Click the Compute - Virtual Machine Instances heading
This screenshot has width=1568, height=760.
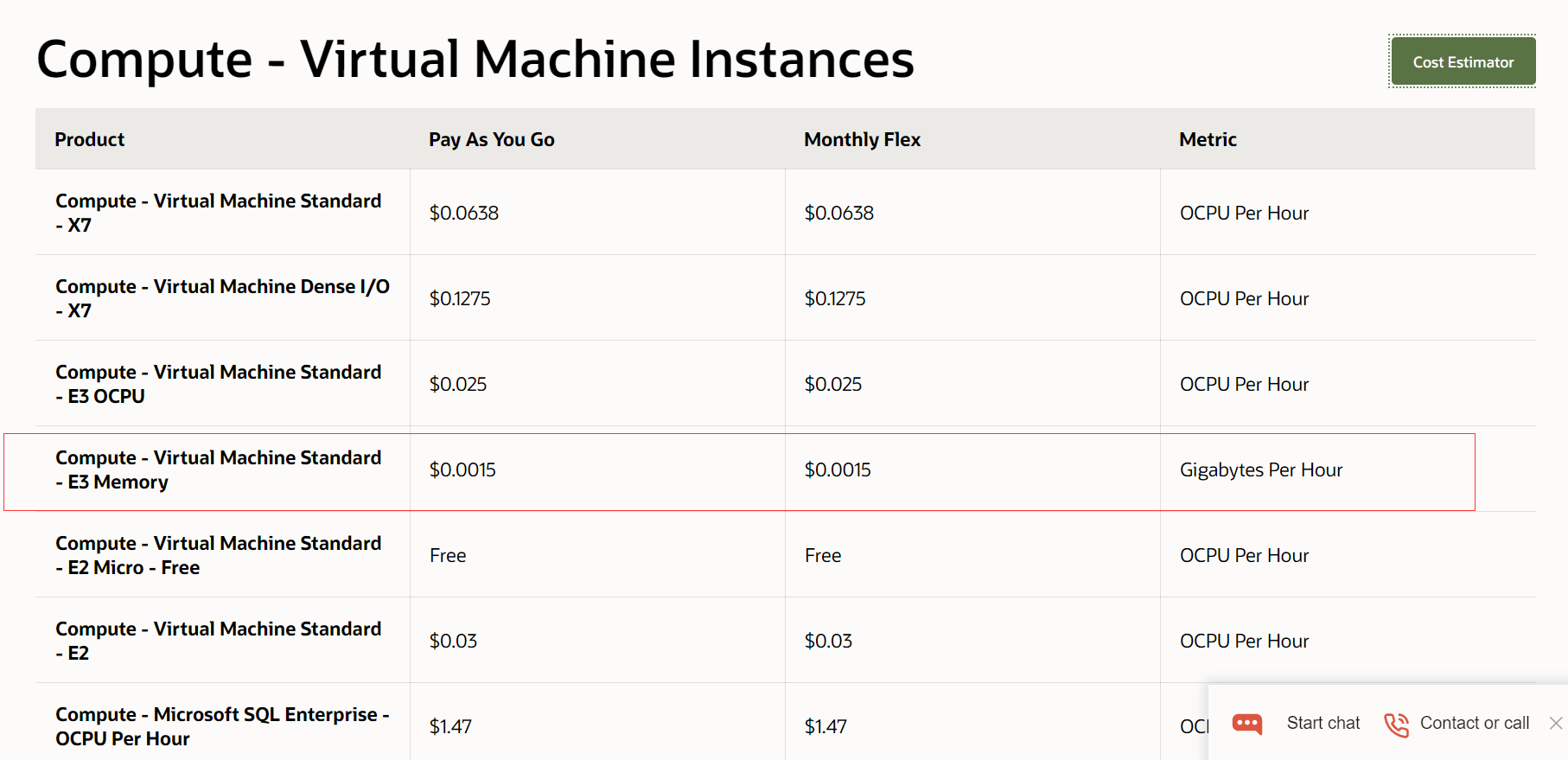click(x=475, y=59)
